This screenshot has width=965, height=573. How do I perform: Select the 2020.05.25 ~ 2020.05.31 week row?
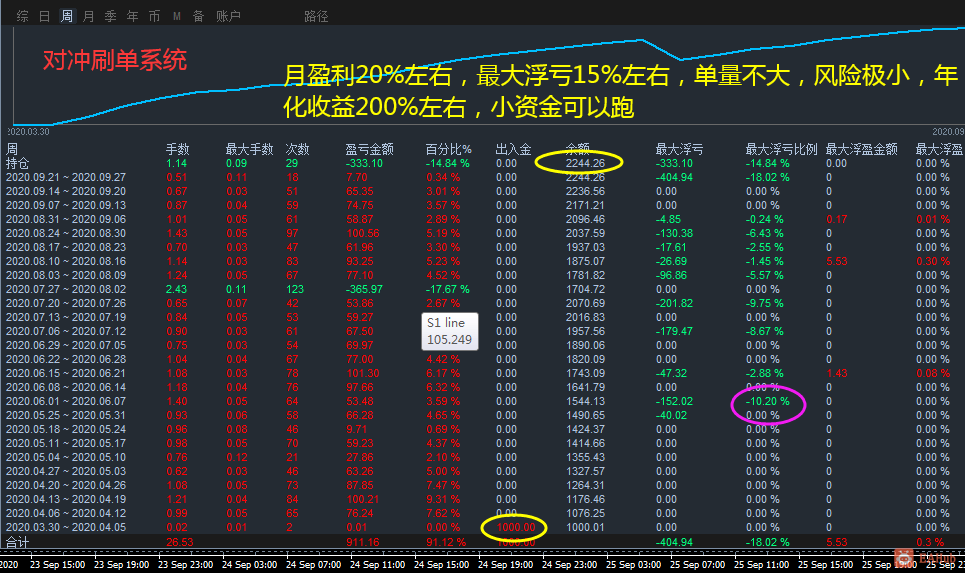coord(66,415)
